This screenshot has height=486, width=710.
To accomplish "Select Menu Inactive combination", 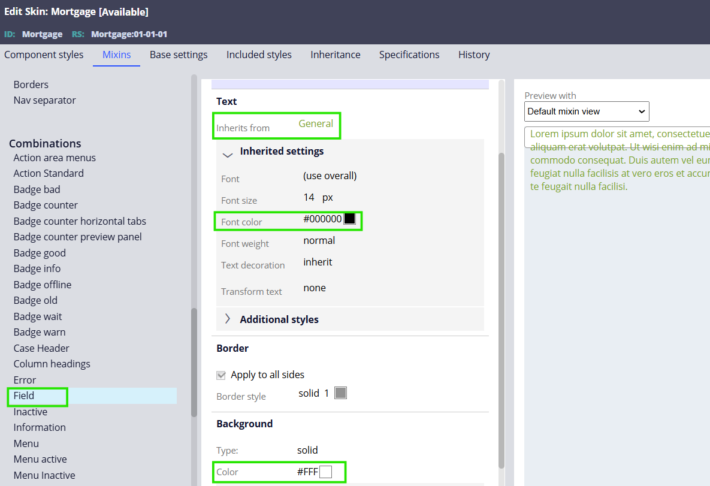I will [44, 475].
